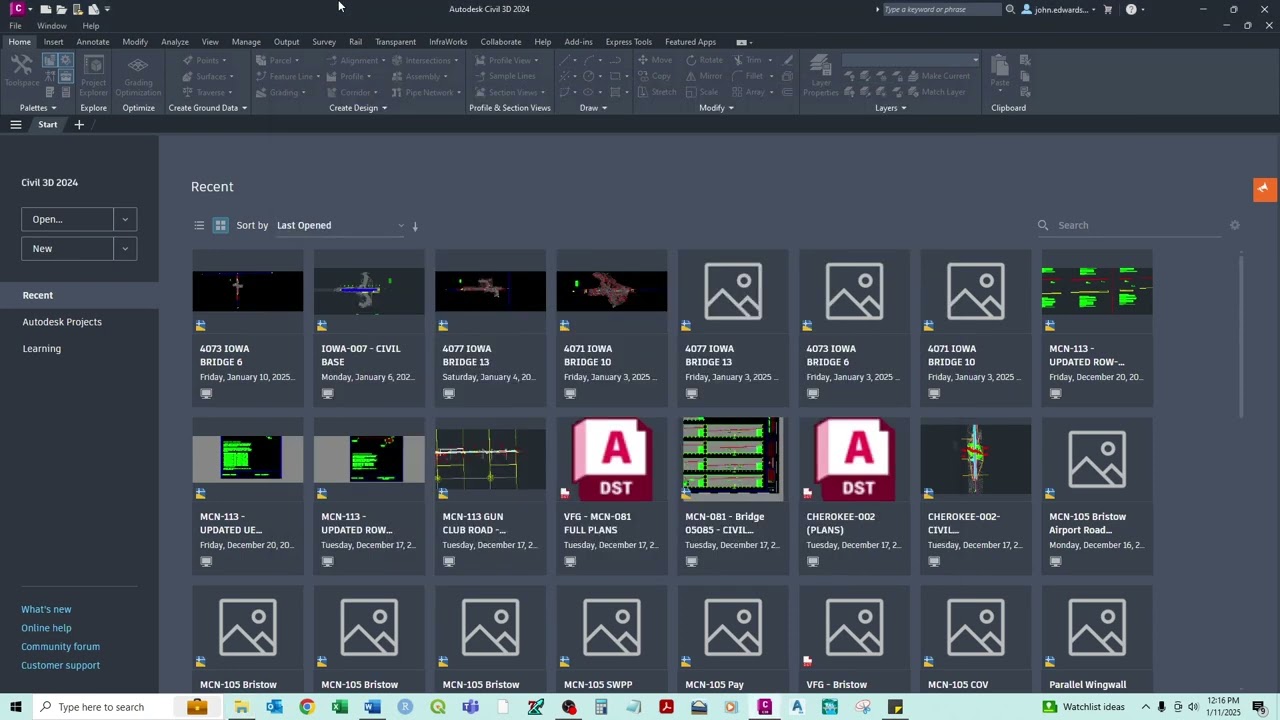Expand the New button dropdown arrow

(x=125, y=248)
